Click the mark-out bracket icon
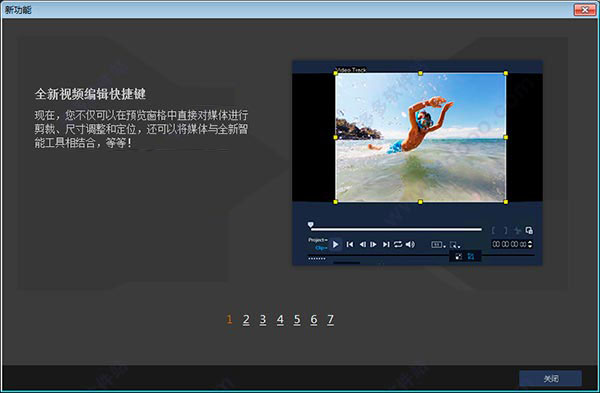 click(x=505, y=230)
